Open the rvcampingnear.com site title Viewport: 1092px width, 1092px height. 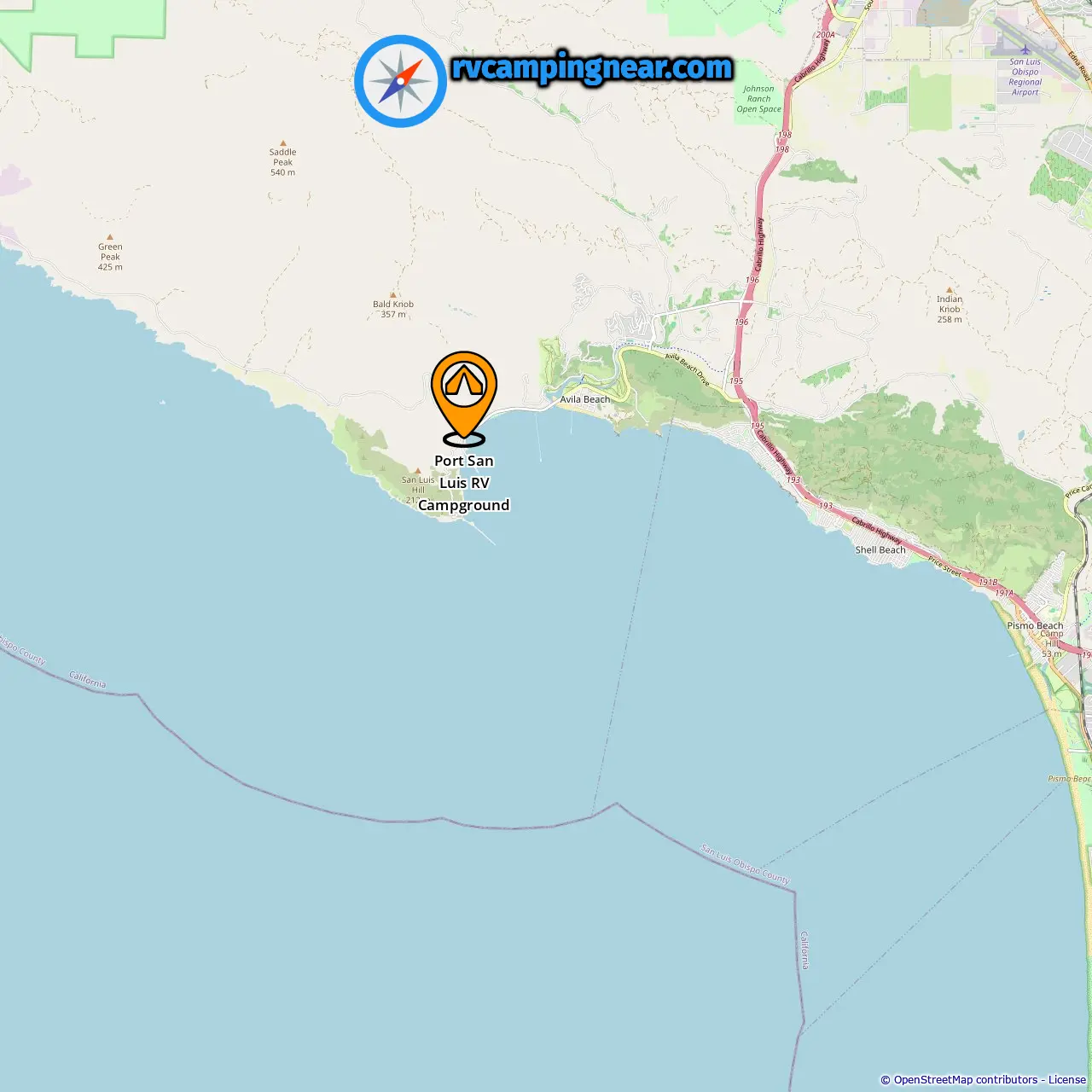592,67
